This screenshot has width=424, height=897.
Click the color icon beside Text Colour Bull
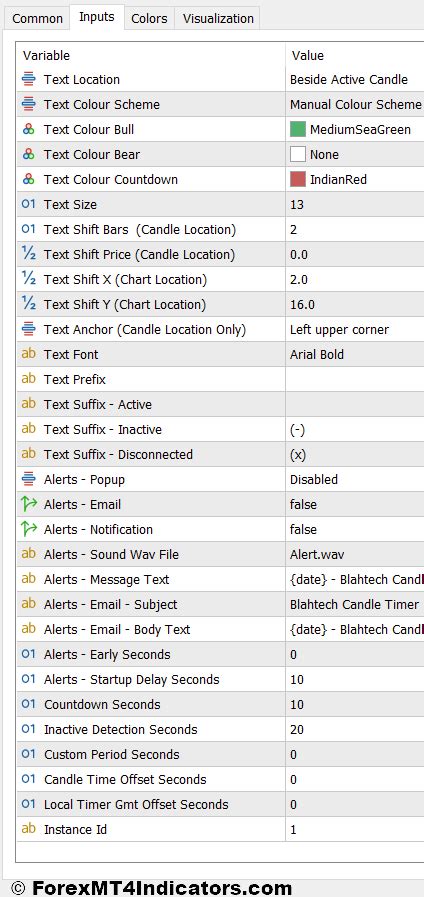pyautogui.click(x=29, y=129)
